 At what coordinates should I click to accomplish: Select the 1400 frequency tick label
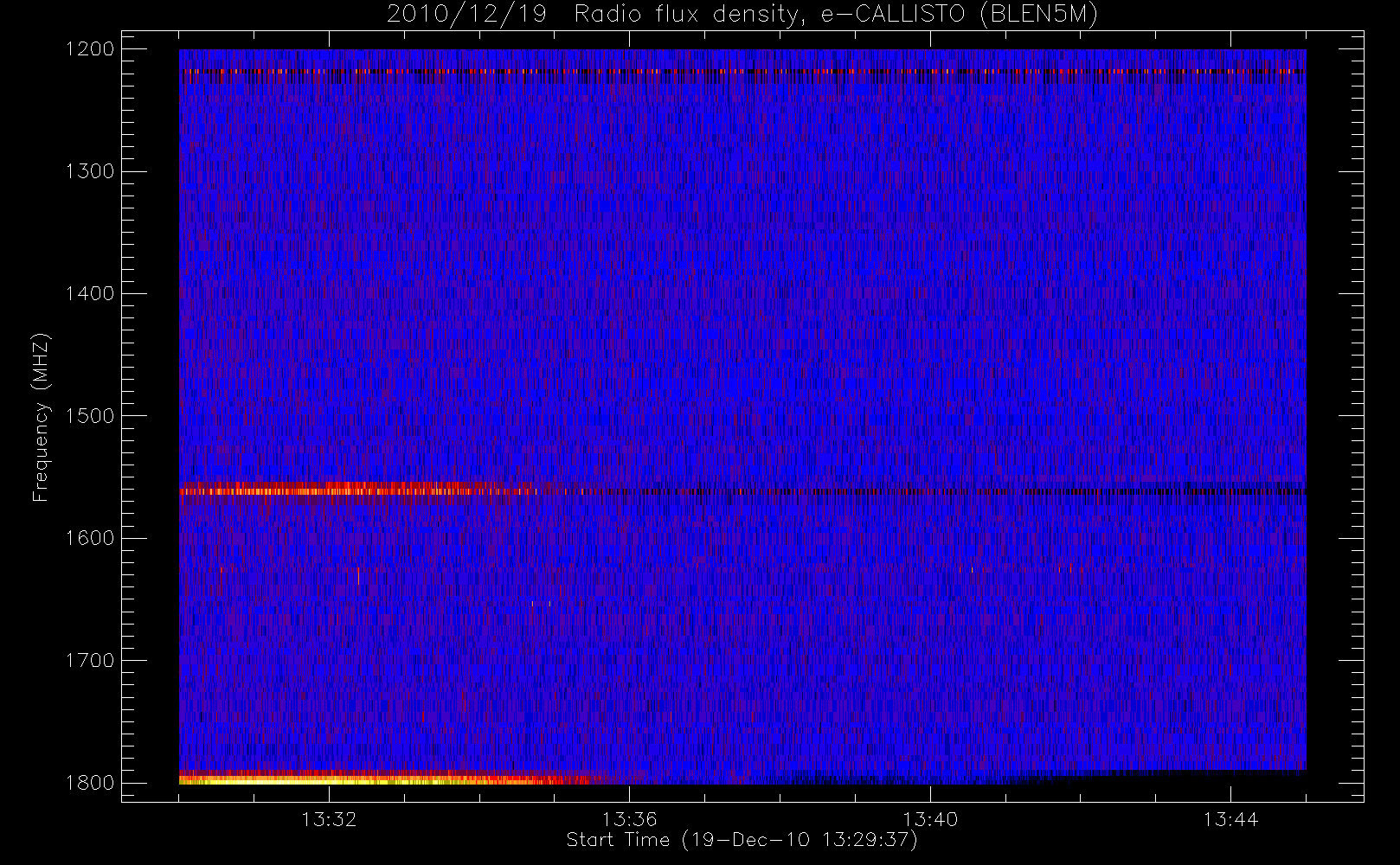90,293
